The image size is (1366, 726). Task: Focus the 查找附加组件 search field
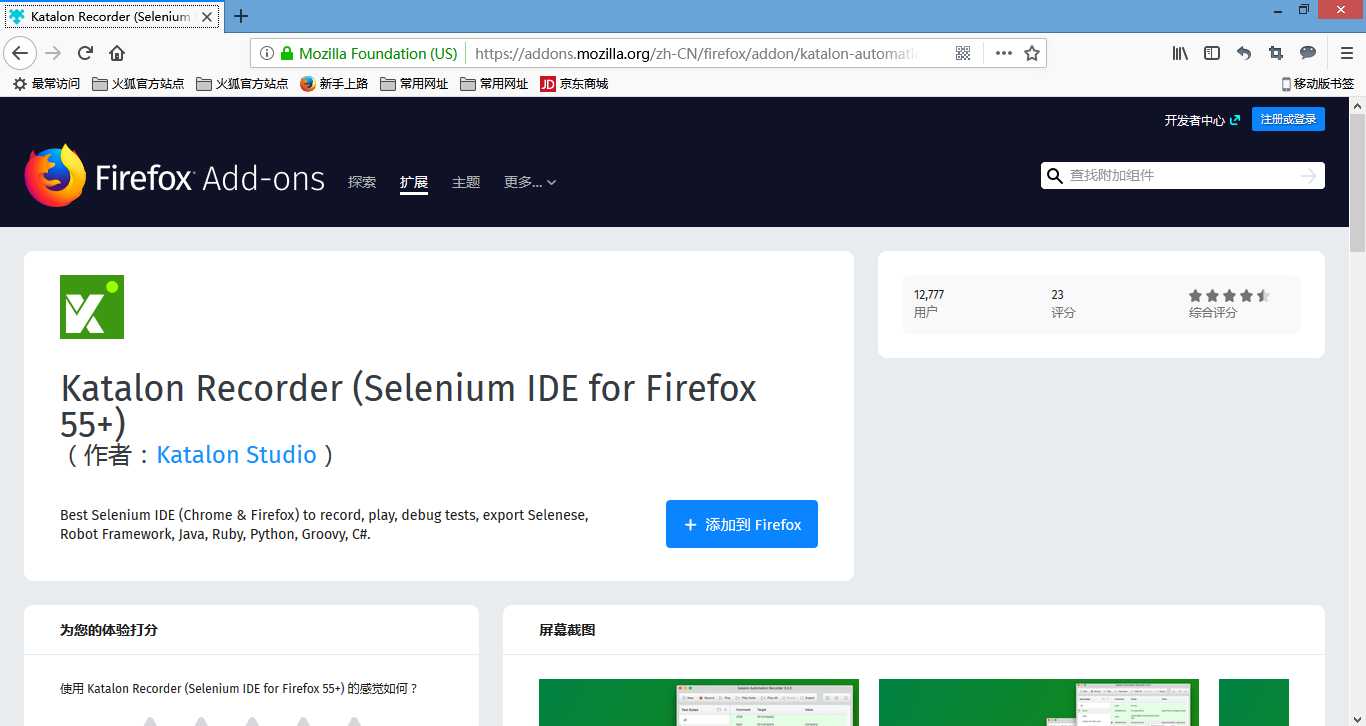pos(1182,176)
